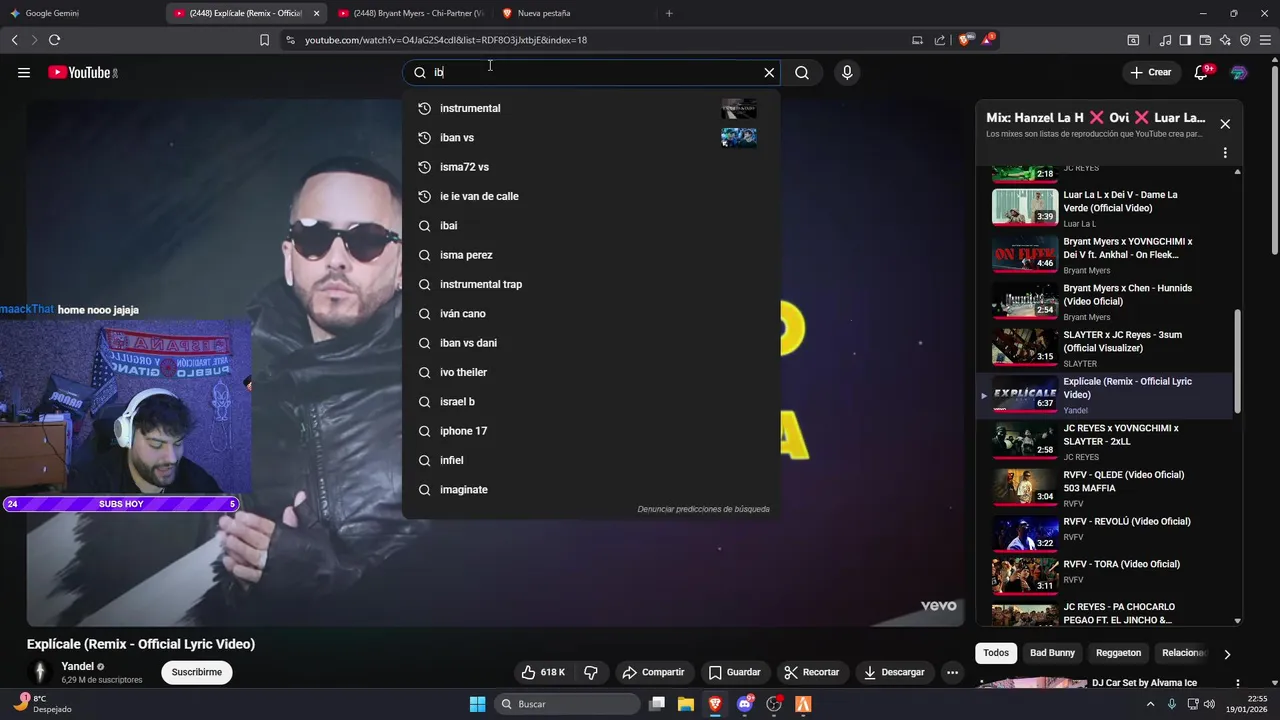
Task: Show more filter chips with right arrow
Action: tap(1227, 654)
